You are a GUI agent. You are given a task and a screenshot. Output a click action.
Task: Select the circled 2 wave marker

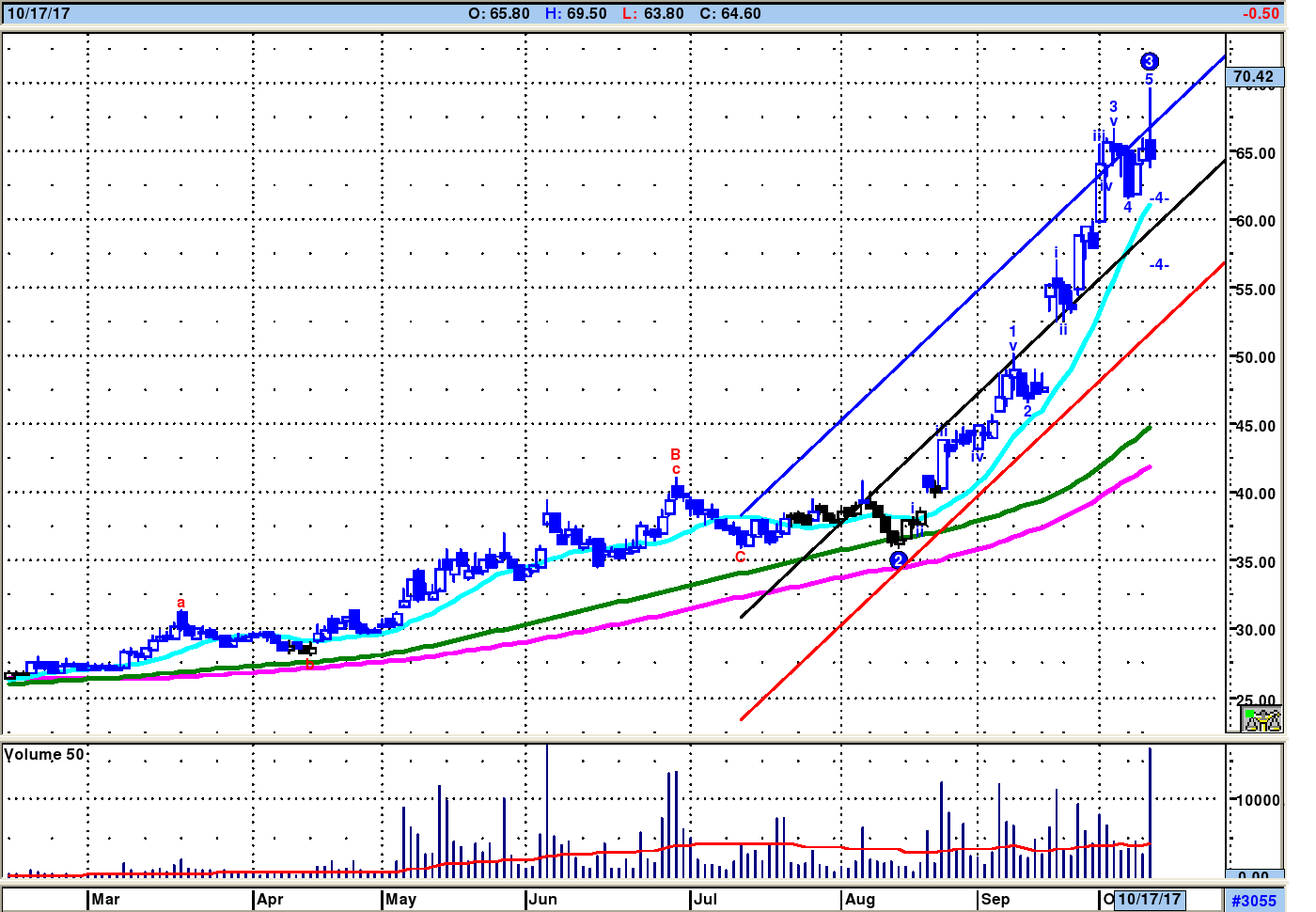pos(899,560)
